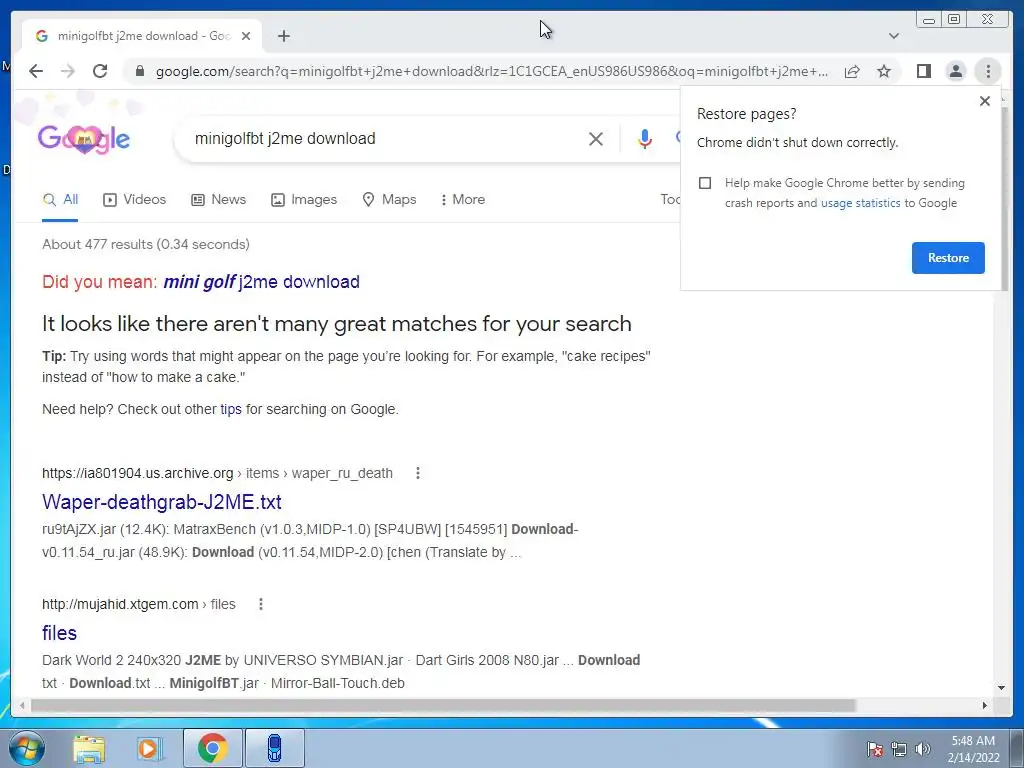Click the horizontal scrollbar left arrow
This screenshot has width=1024, height=768.
[22, 705]
